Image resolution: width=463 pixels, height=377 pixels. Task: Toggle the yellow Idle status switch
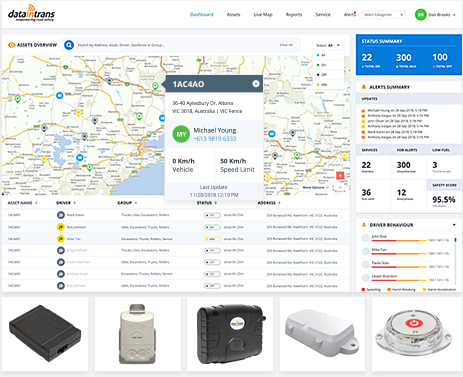212,239
